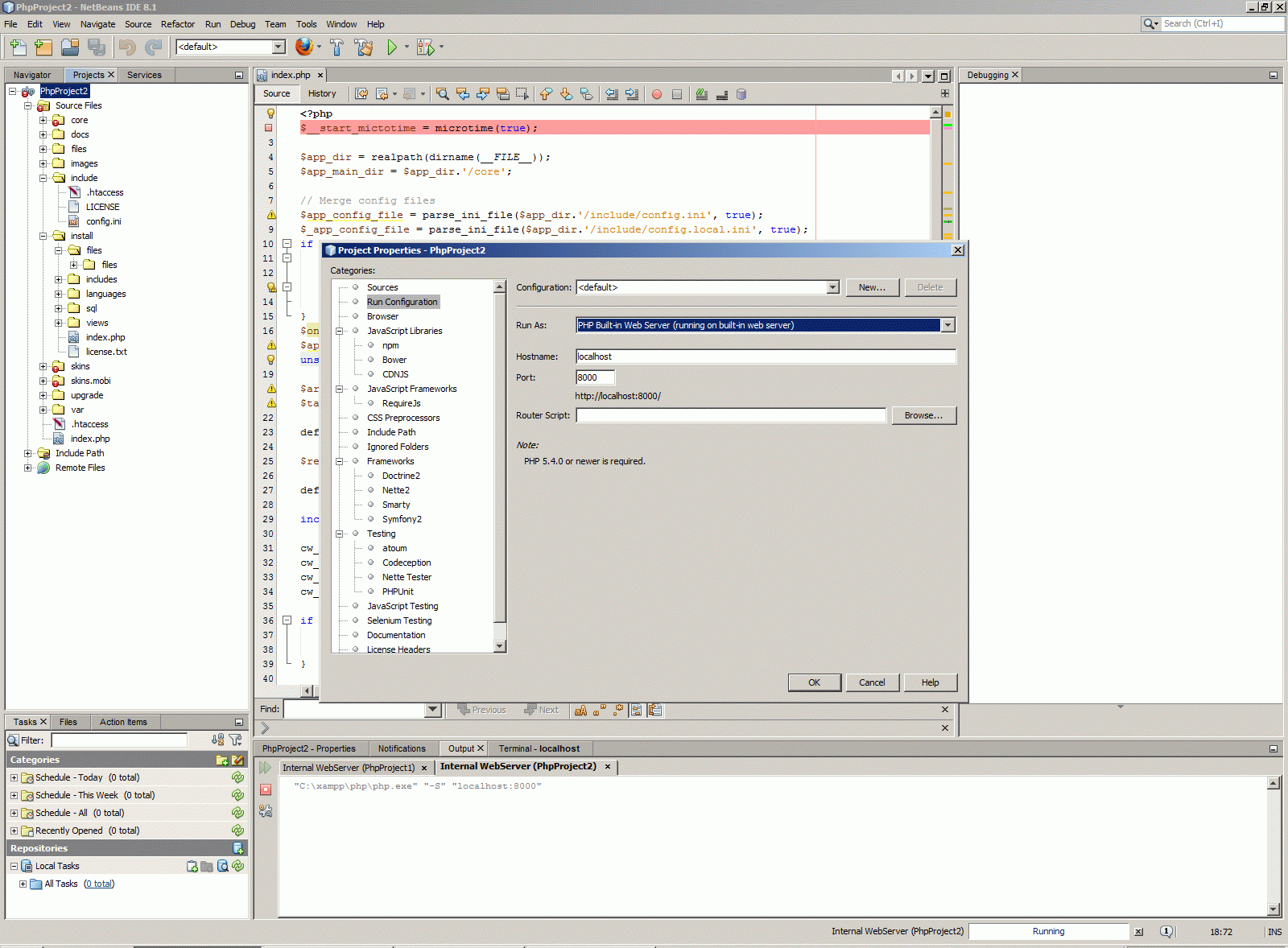
Task: Click the Create Category icon in Tasks panel
Action: [x=222, y=760]
